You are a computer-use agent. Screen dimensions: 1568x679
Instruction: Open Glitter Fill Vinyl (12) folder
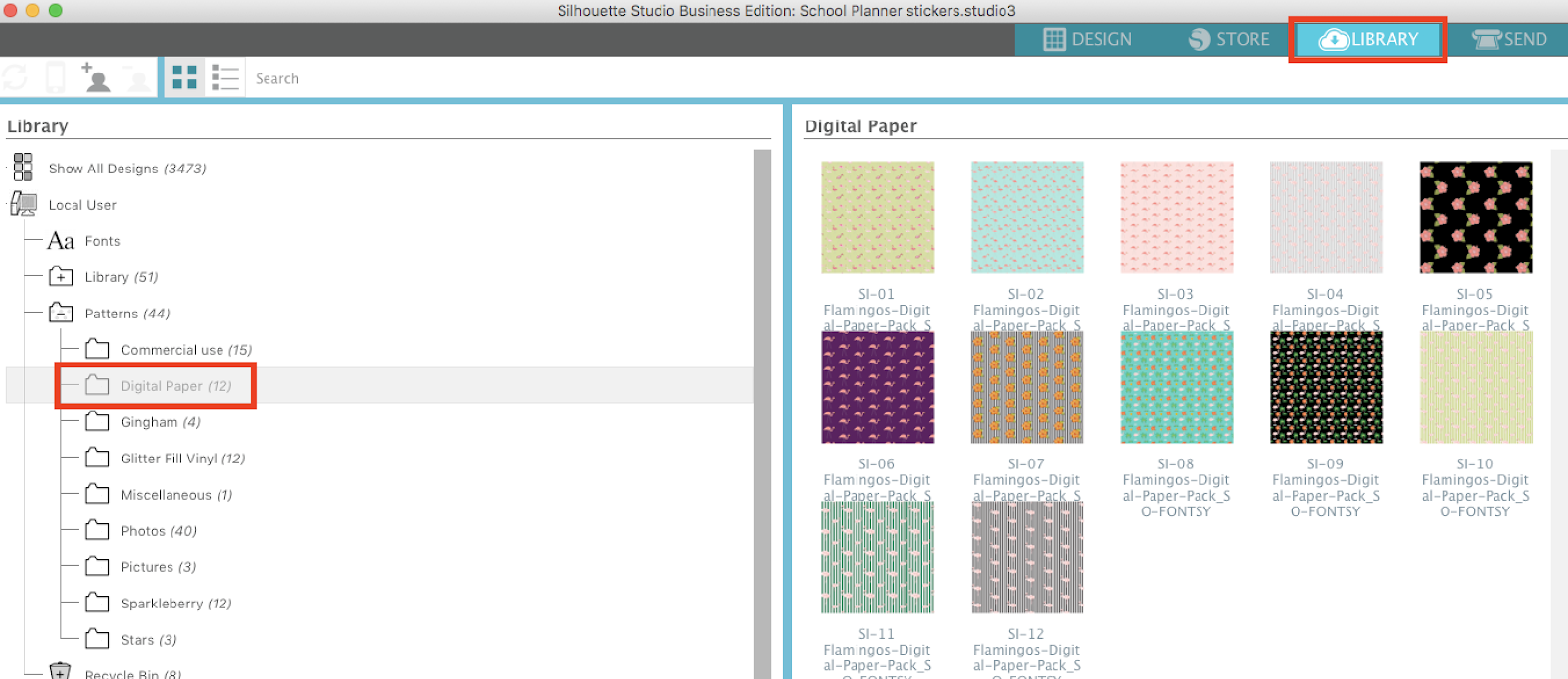(x=183, y=459)
